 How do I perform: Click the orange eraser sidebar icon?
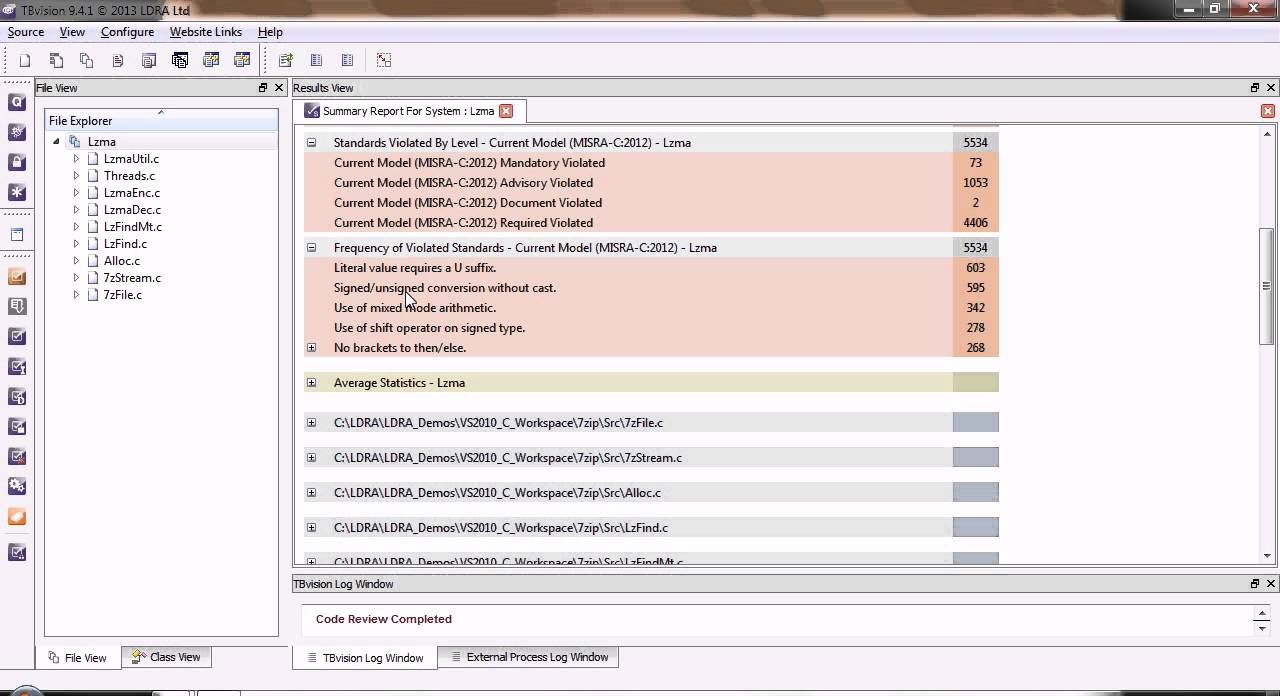(x=17, y=517)
